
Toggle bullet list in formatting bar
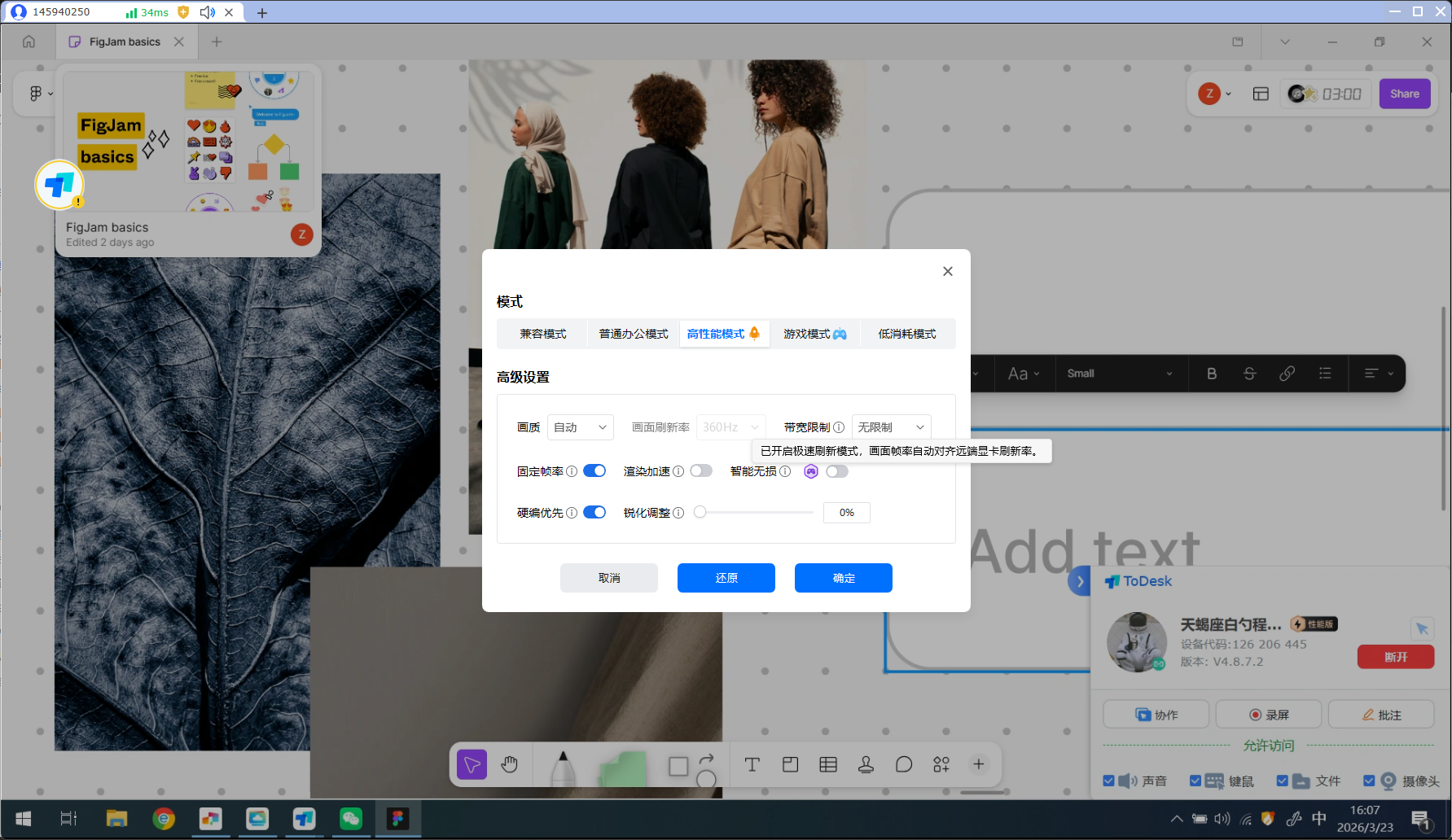pyautogui.click(x=1325, y=374)
